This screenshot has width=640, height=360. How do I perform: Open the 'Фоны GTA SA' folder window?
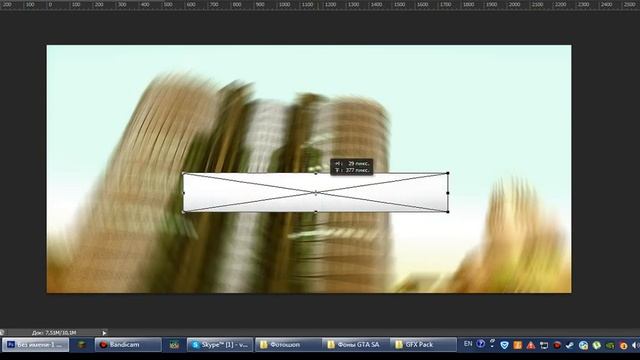(355, 345)
